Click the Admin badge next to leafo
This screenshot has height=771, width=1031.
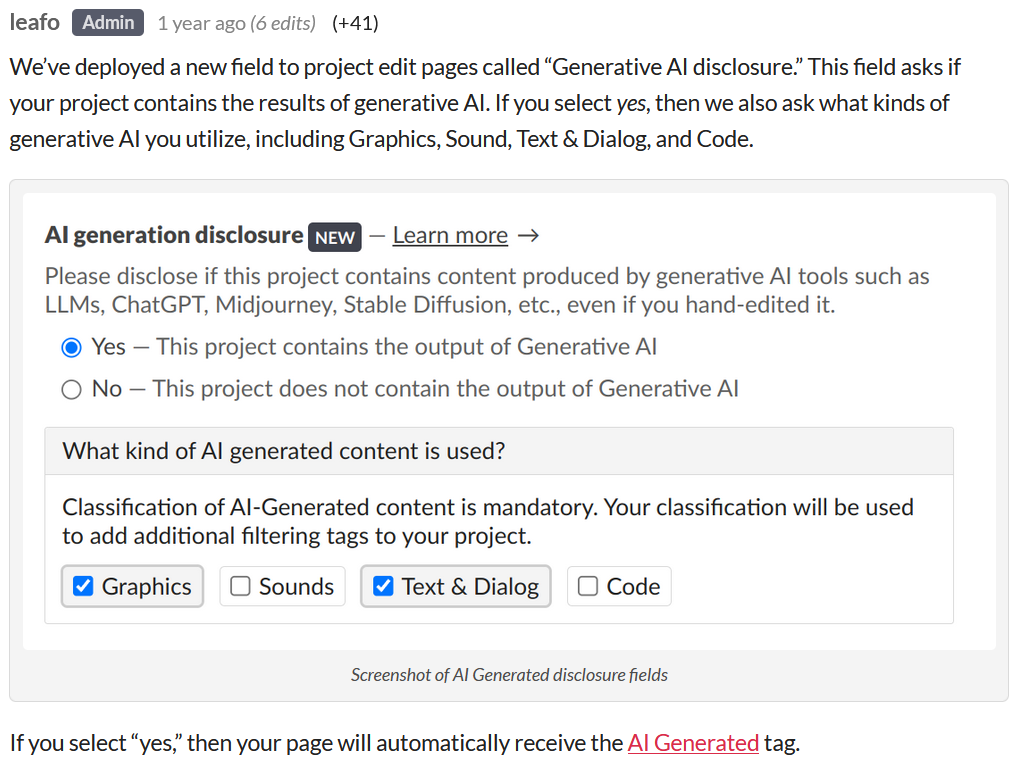coord(108,22)
